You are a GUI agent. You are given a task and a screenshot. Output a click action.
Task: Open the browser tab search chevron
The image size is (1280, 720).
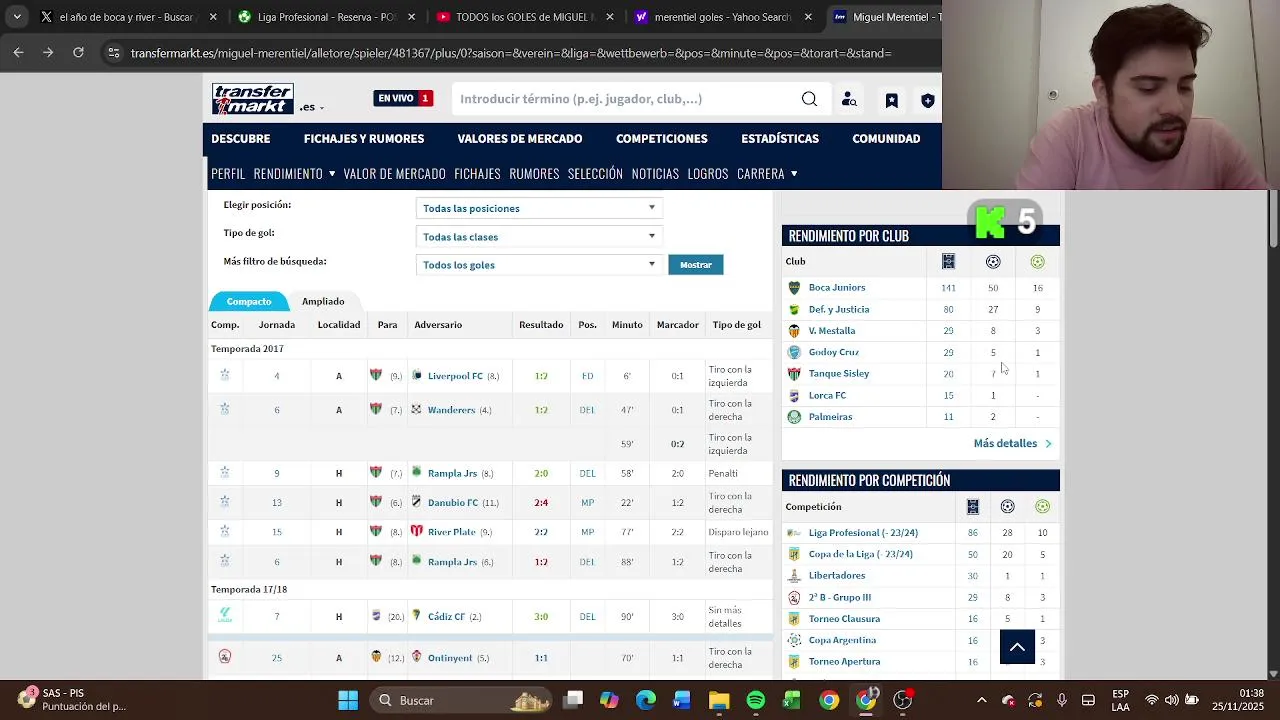tap(17, 17)
